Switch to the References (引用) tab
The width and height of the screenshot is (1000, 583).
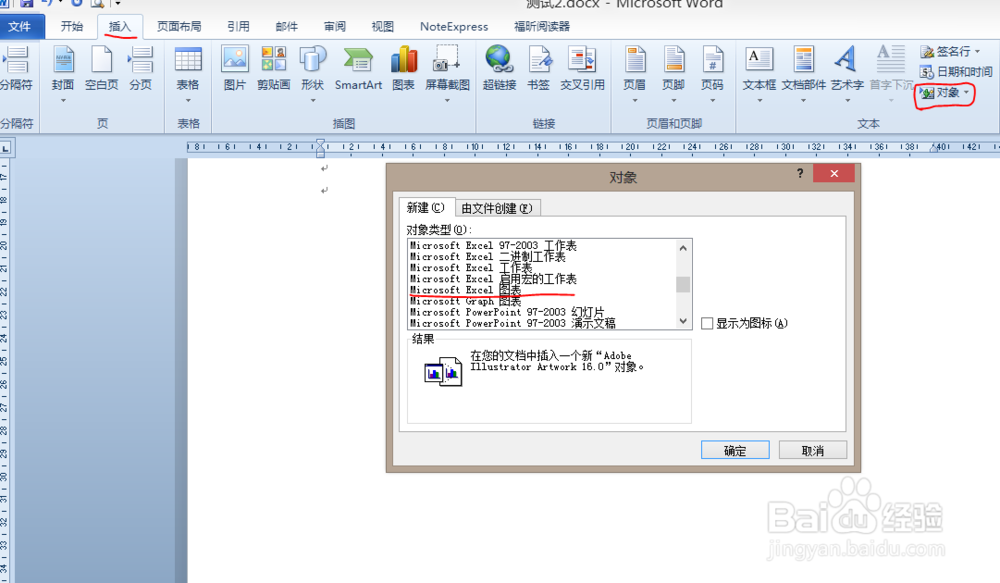point(238,26)
